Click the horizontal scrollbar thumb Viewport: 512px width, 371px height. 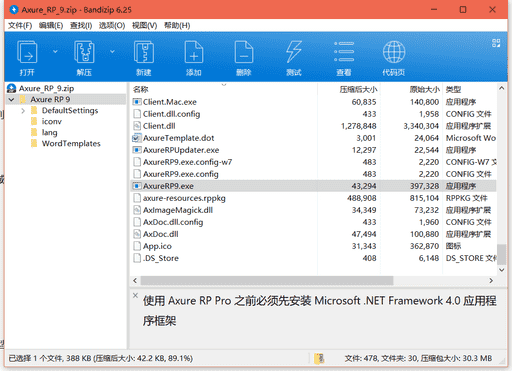pyautogui.click(x=267, y=281)
